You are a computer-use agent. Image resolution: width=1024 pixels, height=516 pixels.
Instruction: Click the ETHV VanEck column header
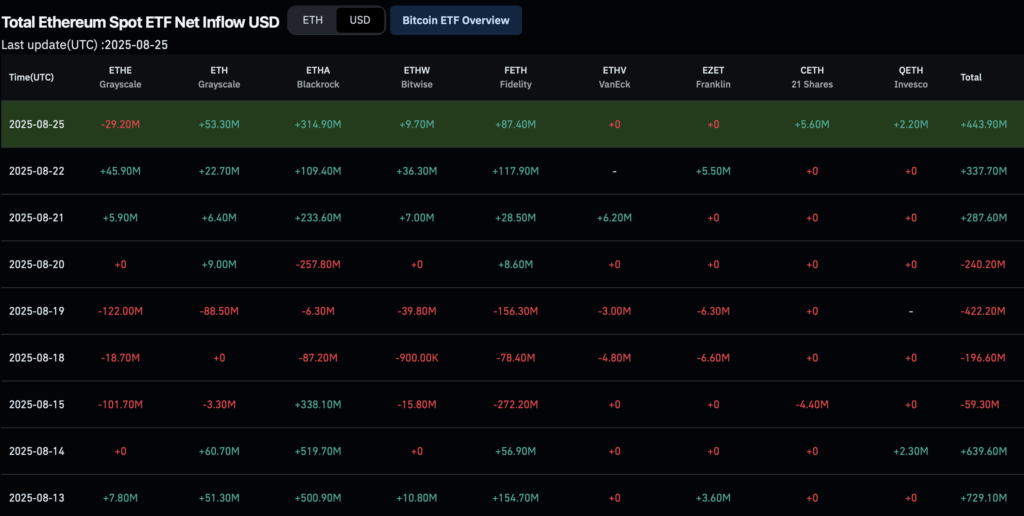pos(615,77)
